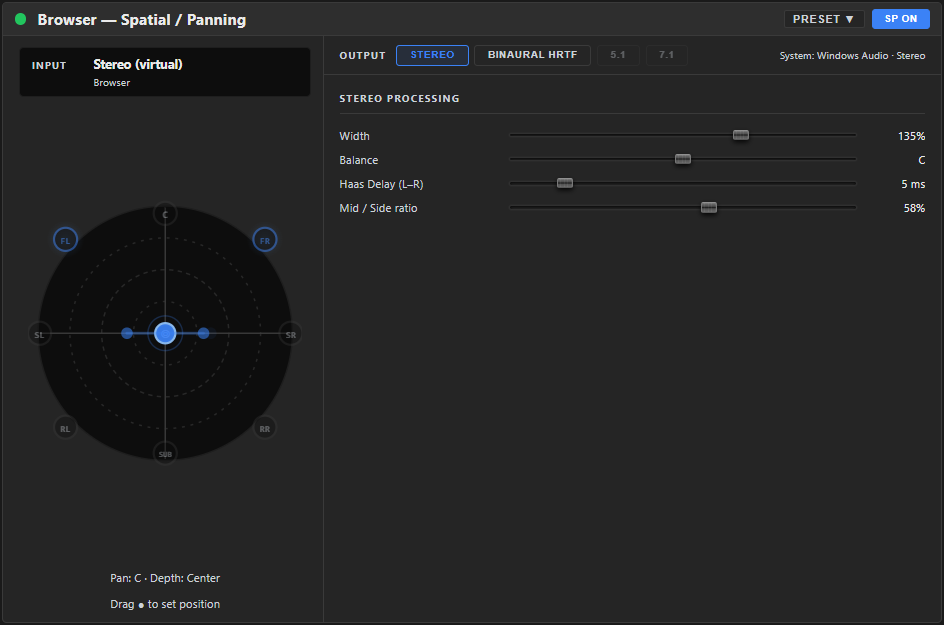Click the 58% Mid / Side value
This screenshot has width=944, height=625.
(x=914, y=208)
